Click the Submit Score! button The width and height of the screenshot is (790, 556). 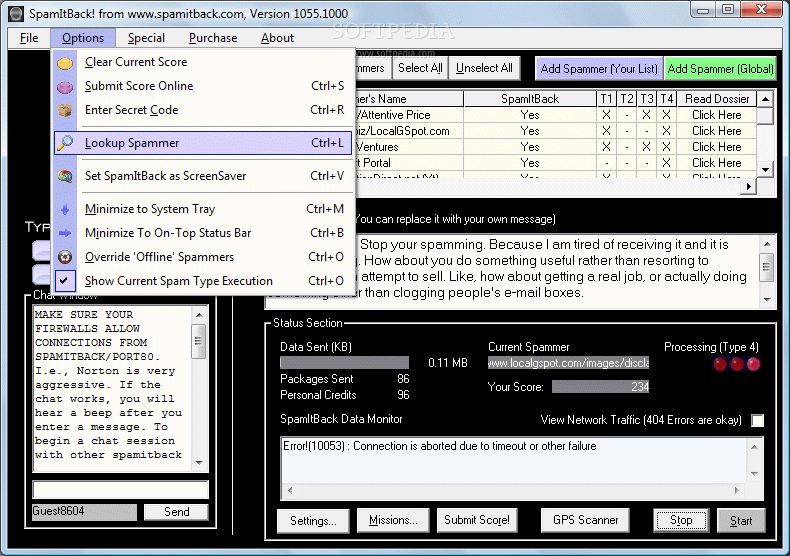pos(477,520)
